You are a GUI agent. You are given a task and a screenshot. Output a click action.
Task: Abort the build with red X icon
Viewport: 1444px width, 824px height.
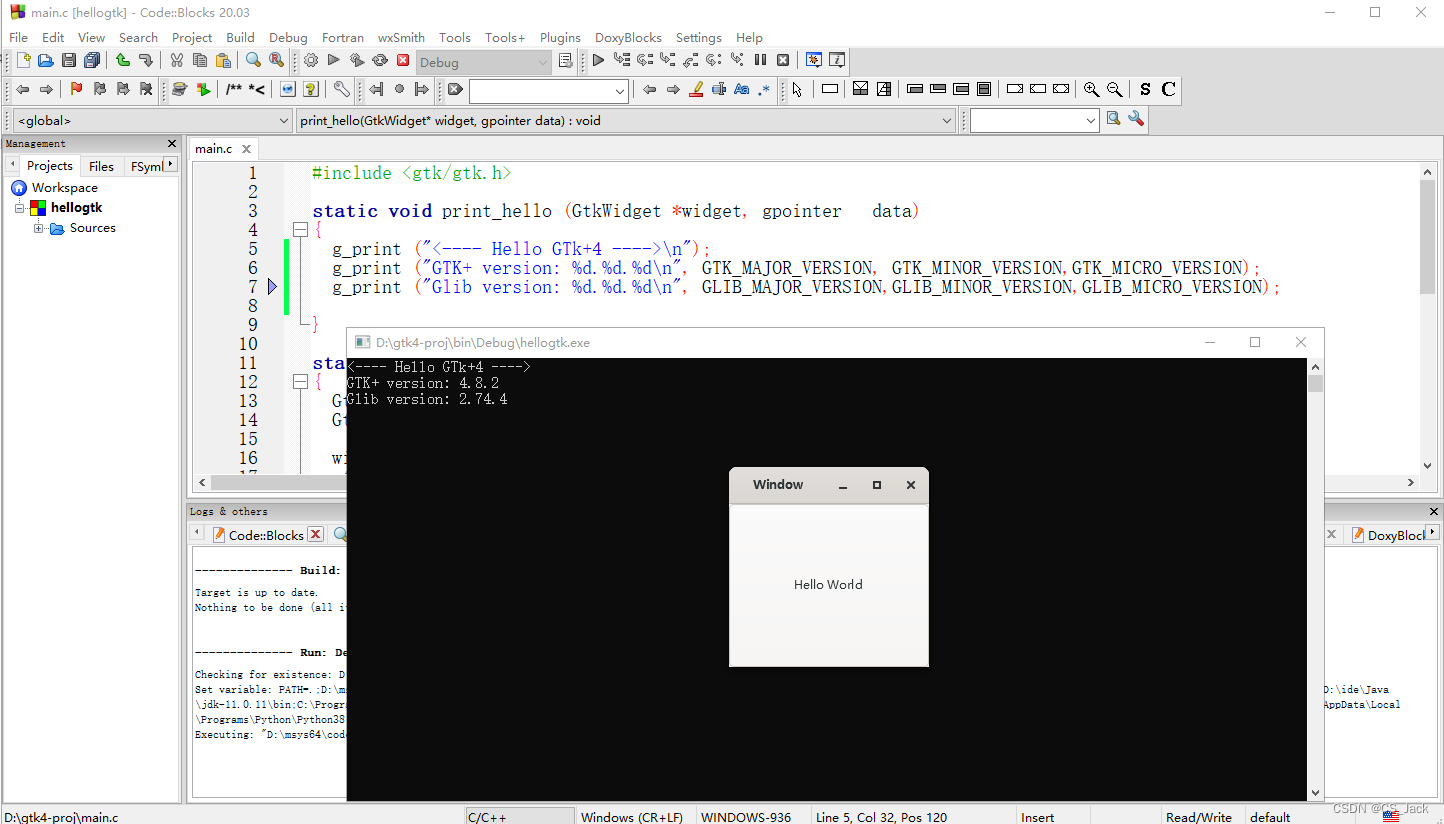403,61
